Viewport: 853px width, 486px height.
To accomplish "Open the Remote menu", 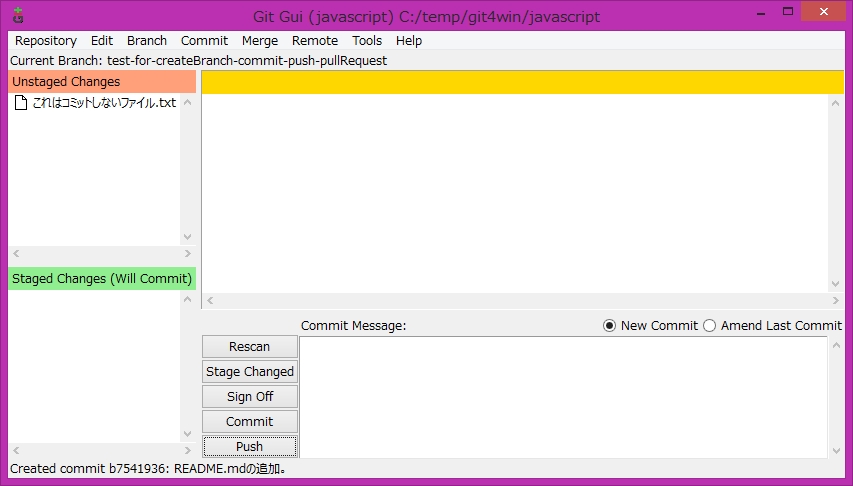I will pyautogui.click(x=315, y=41).
